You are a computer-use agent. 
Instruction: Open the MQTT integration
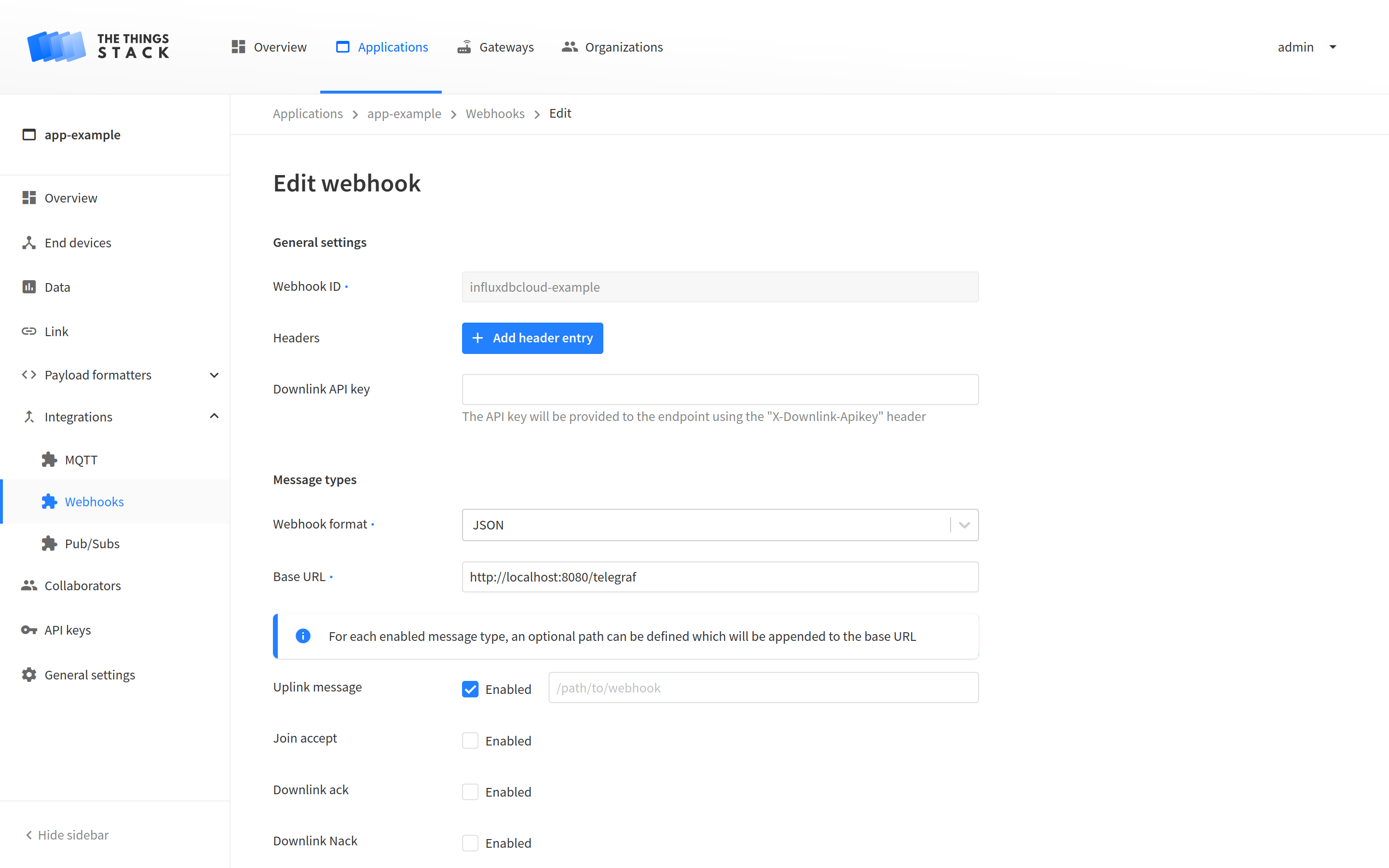point(81,459)
